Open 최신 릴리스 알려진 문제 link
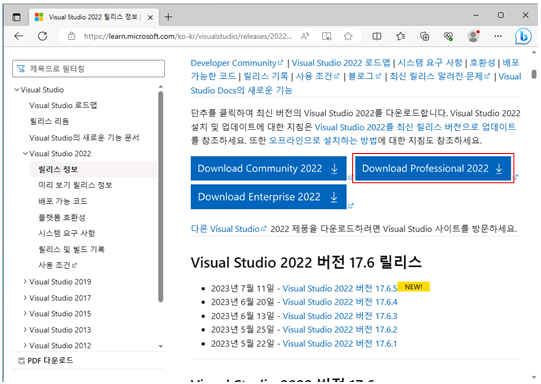The image size is (541, 384). [x=439, y=76]
